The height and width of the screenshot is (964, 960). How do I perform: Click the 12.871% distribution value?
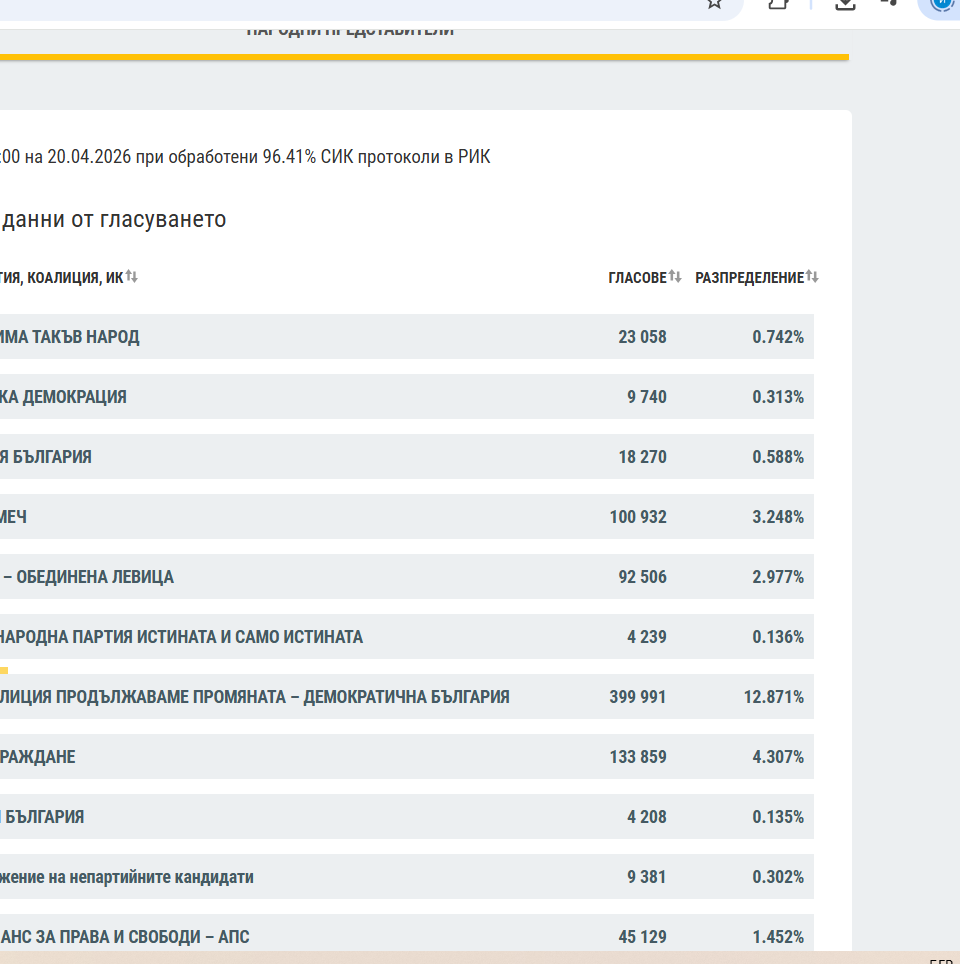pos(773,697)
